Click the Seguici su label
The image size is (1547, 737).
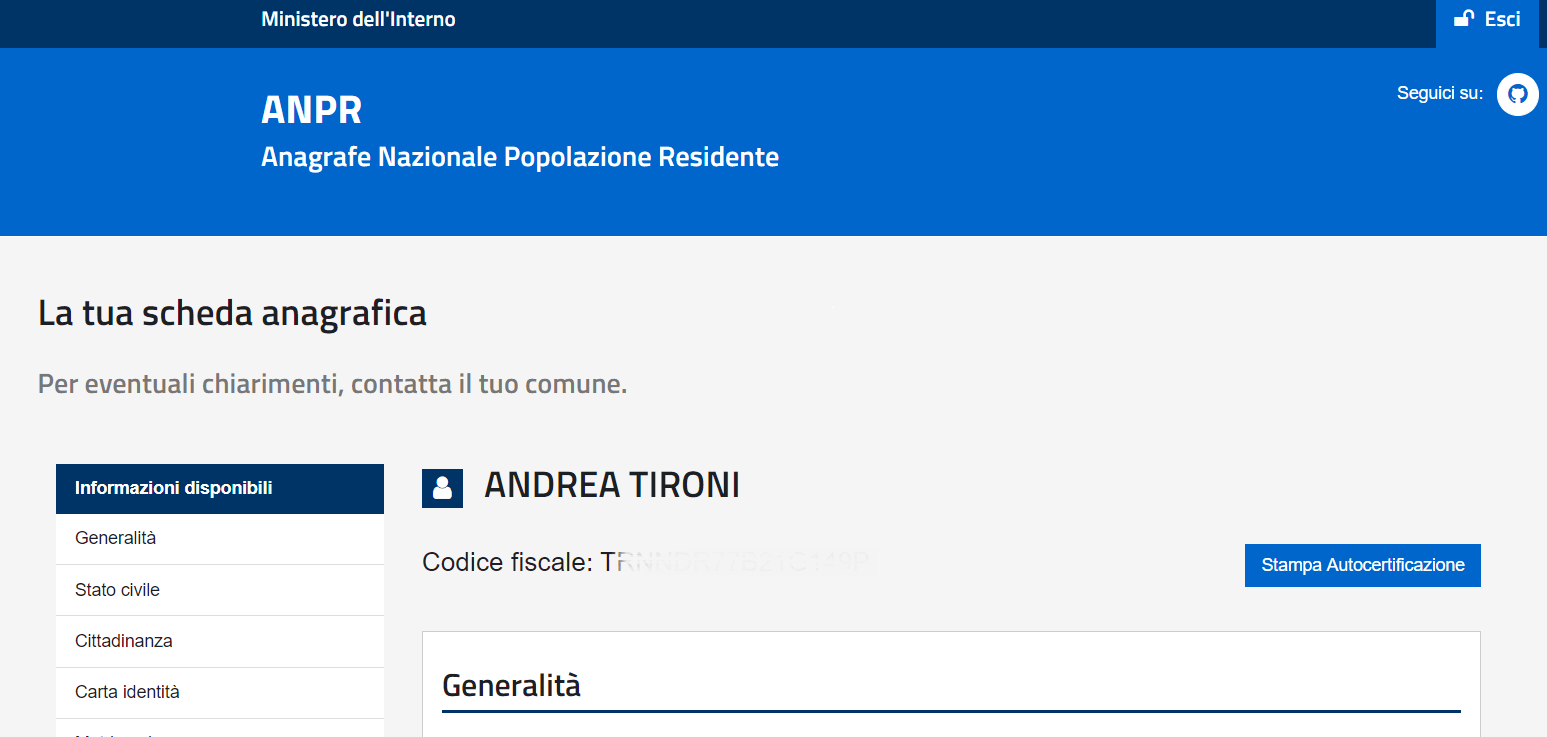1440,93
